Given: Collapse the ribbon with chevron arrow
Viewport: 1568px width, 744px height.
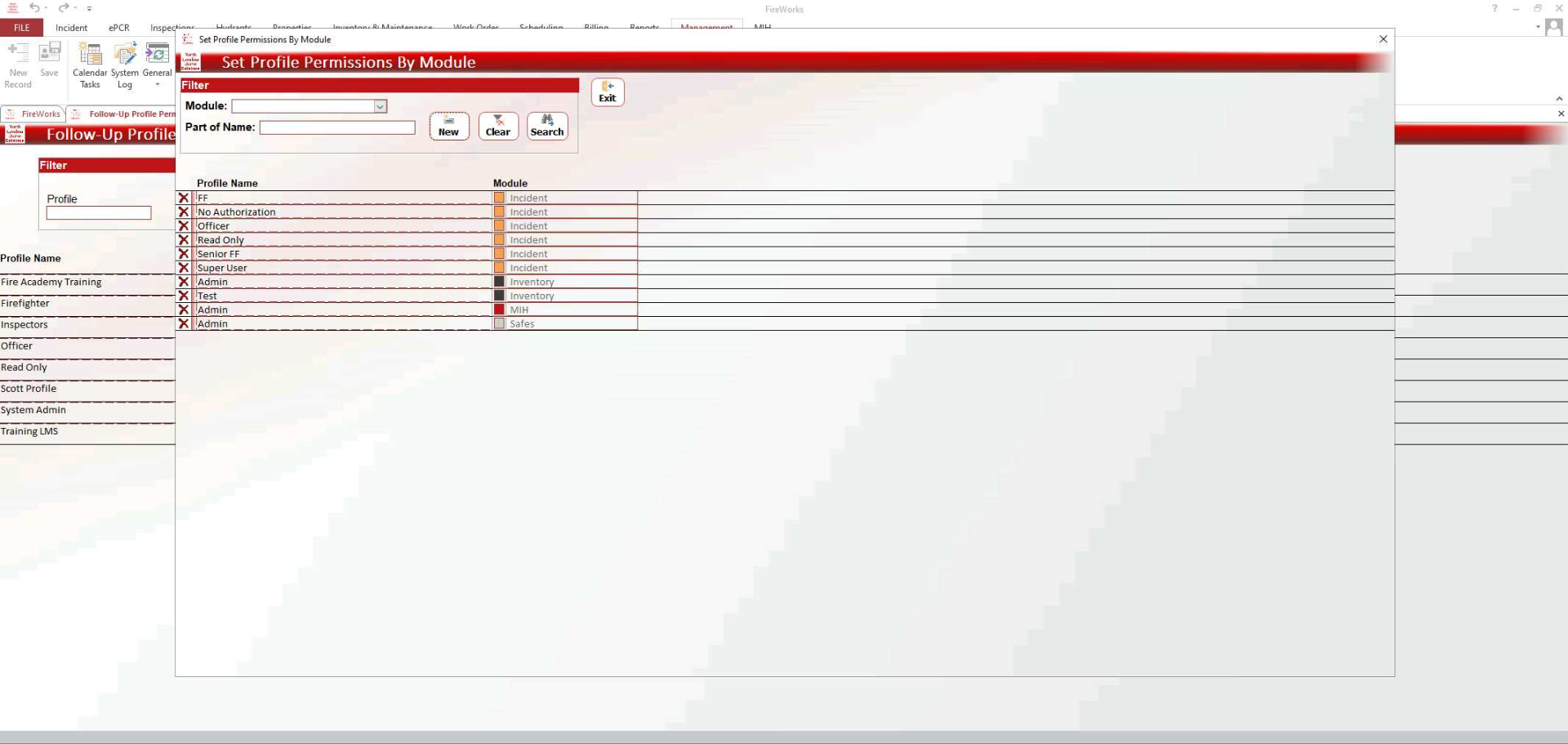Looking at the screenshot, I should [1559, 99].
